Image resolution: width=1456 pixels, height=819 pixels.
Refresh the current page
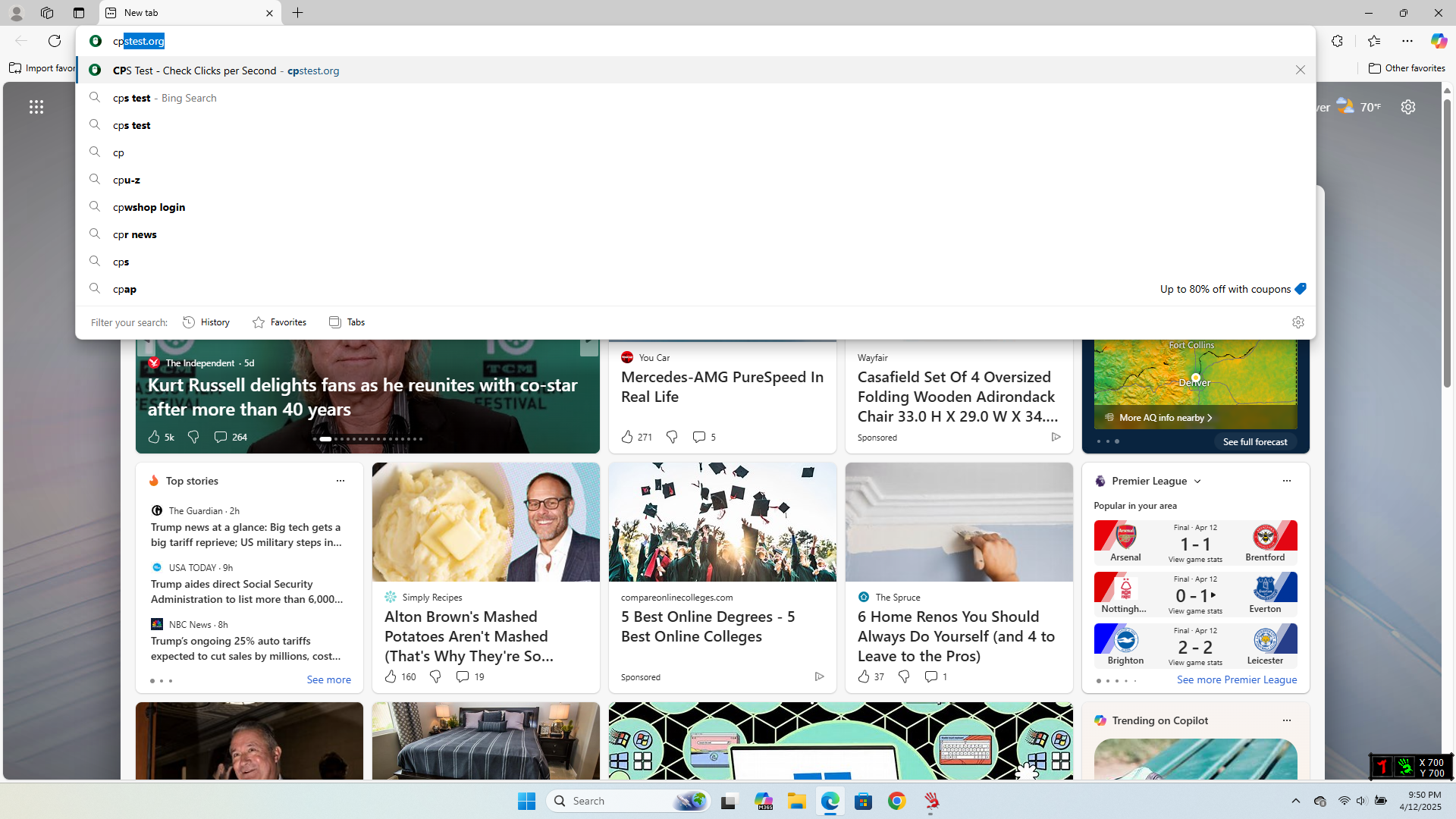coord(55,41)
